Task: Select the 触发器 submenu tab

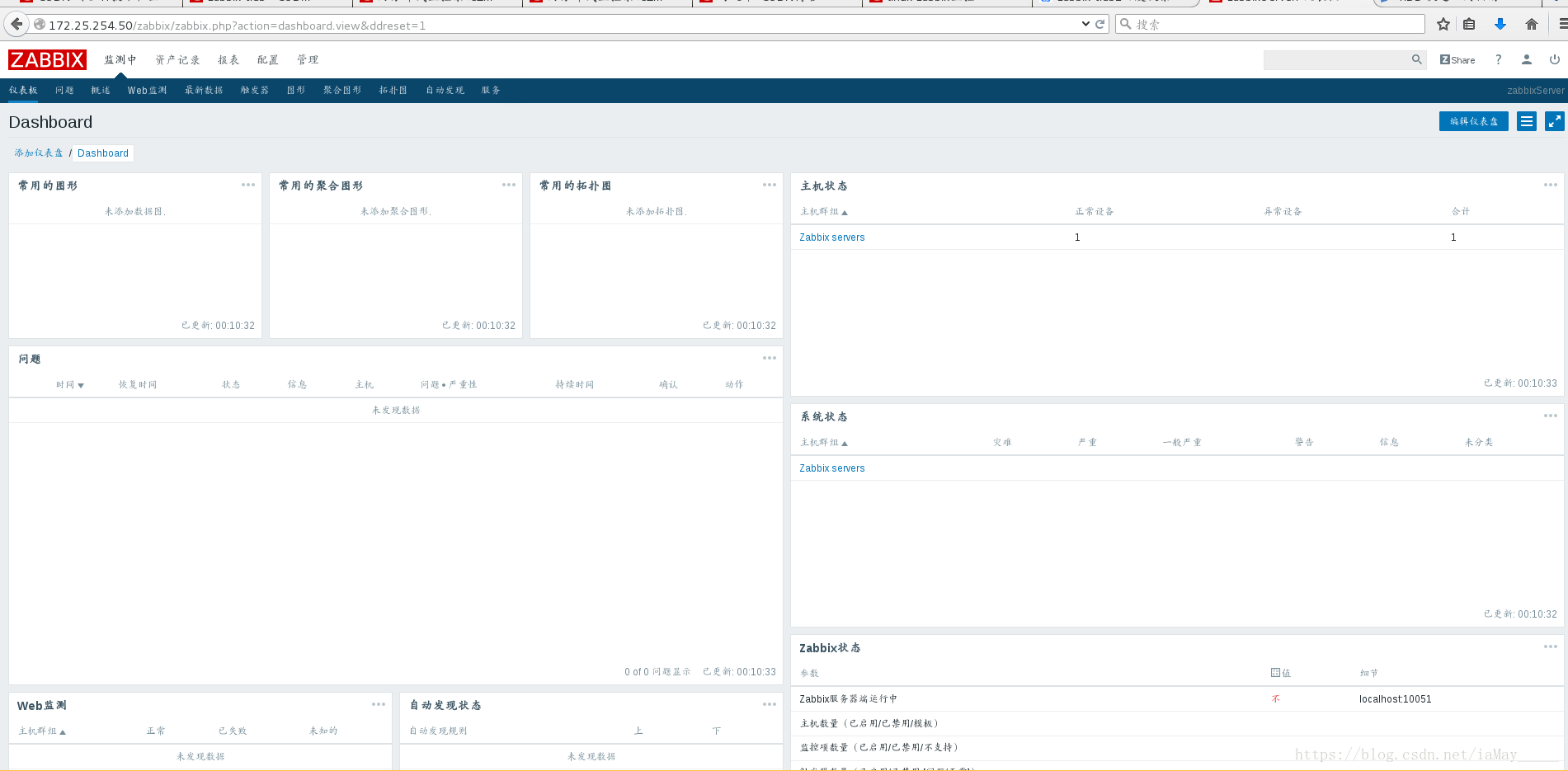Action: [x=255, y=90]
